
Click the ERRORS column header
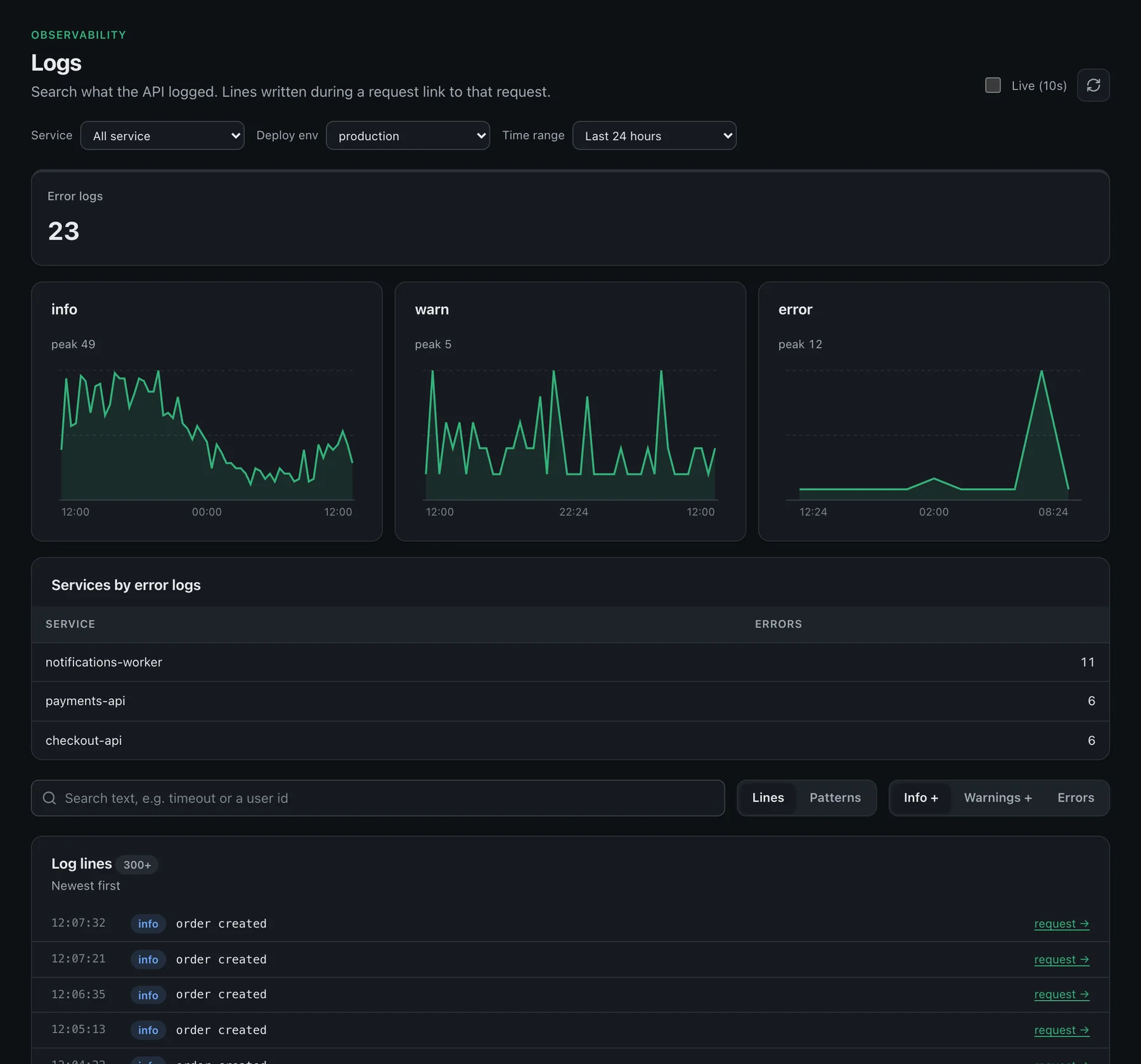[x=778, y=624]
